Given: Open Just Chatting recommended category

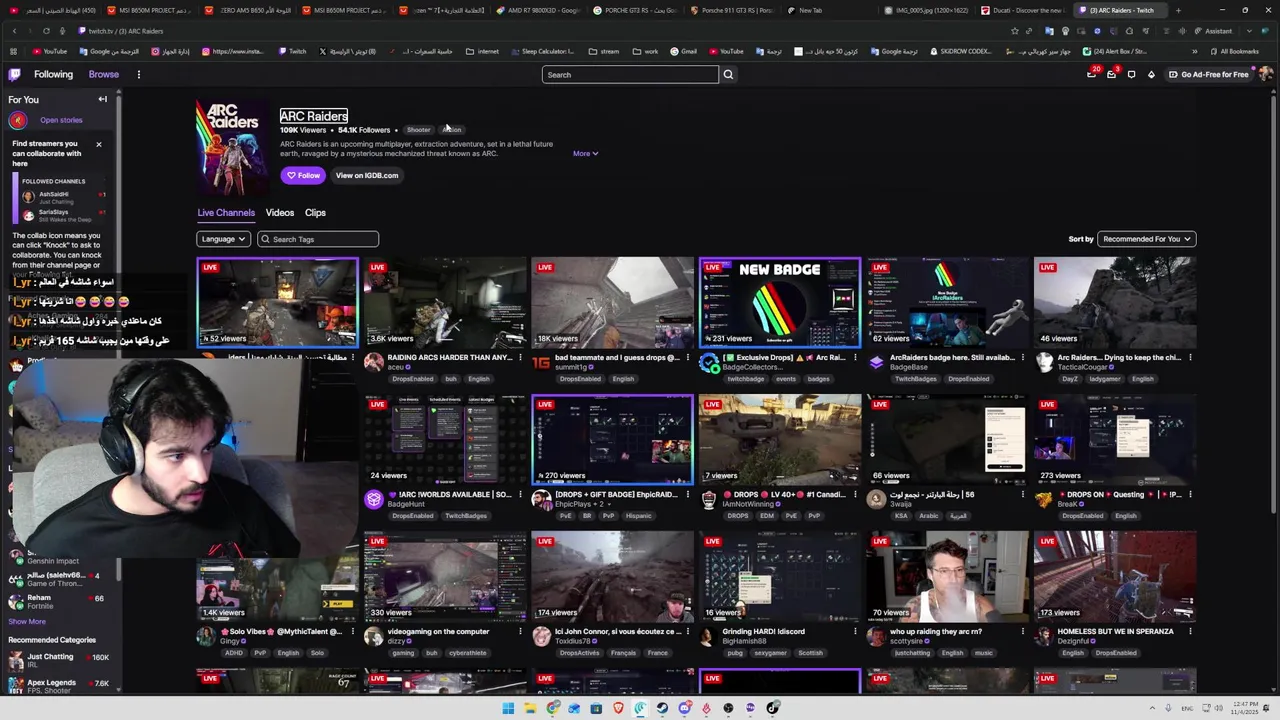Looking at the screenshot, I should tap(58, 660).
